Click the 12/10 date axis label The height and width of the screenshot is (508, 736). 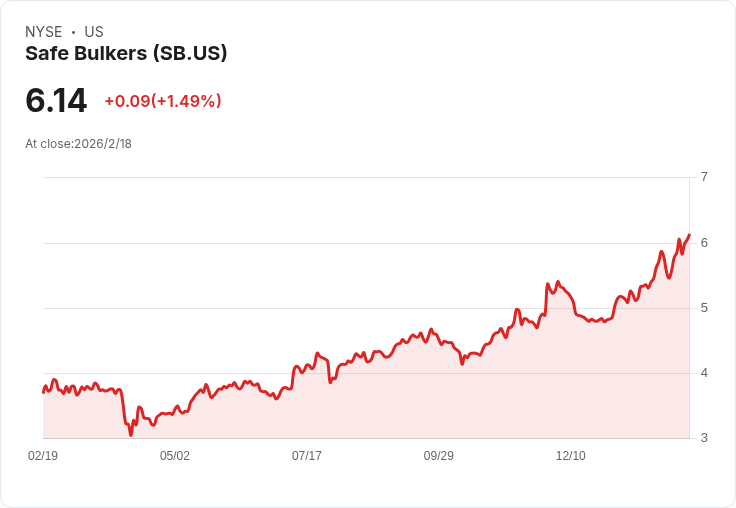pos(571,456)
